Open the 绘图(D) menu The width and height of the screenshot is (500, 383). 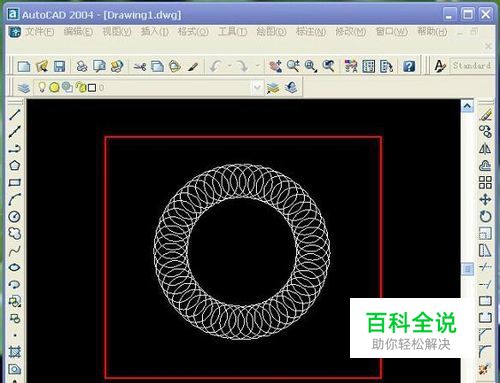(x=271, y=32)
